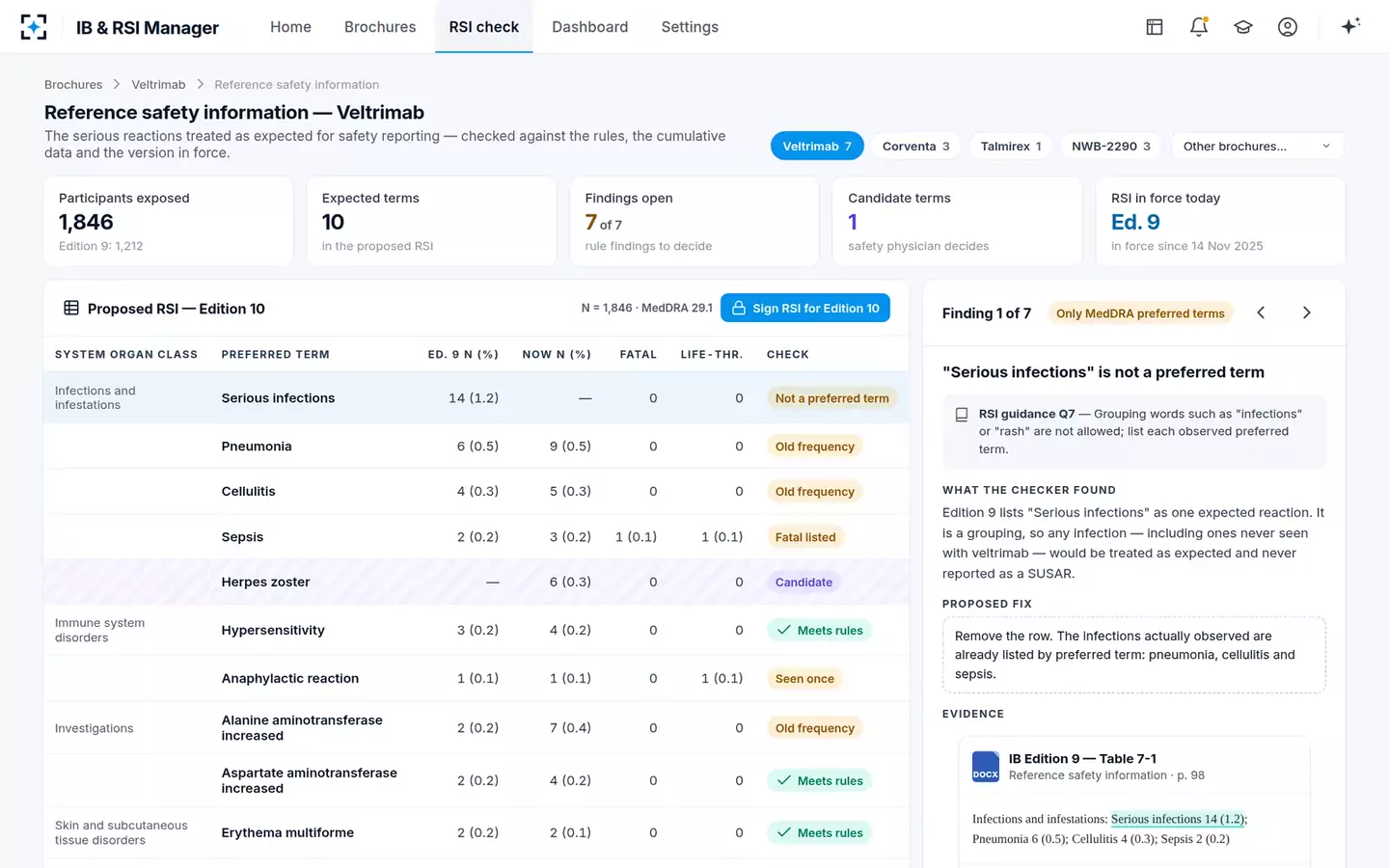Select the Erythema multiforme preferred term
Image resolution: width=1389 pixels, height=868 pixels.
click(287, 833)
